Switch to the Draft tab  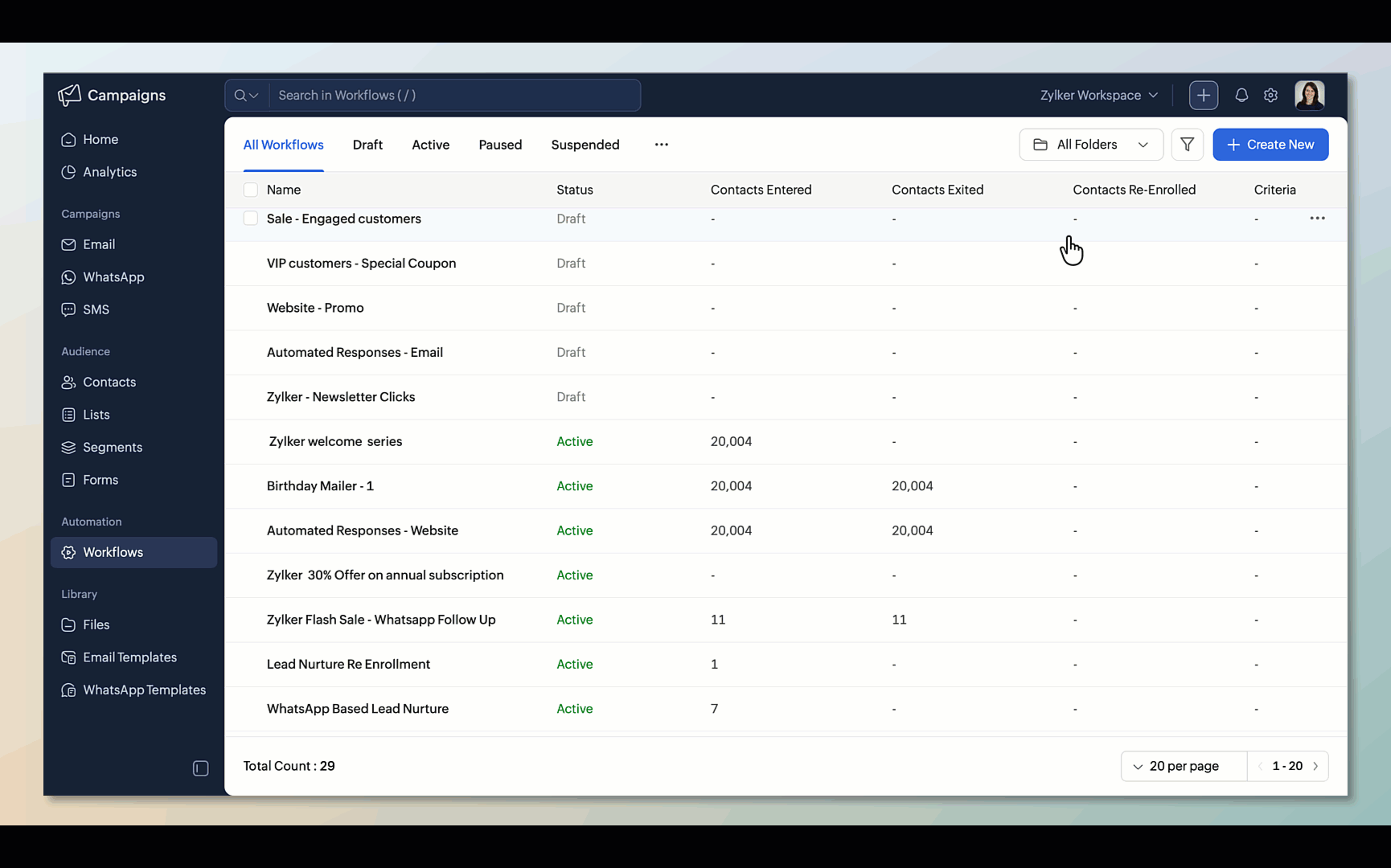click(367, 145)
